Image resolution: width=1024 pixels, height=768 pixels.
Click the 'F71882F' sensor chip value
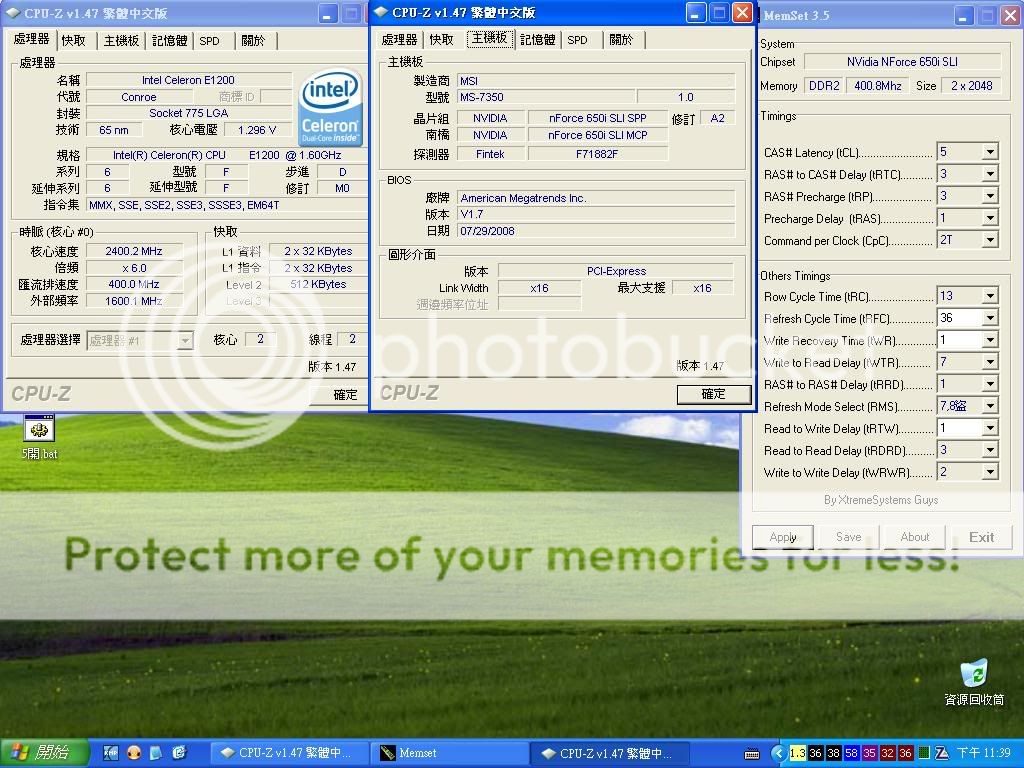pyautogui.click(x=597, y=154)
